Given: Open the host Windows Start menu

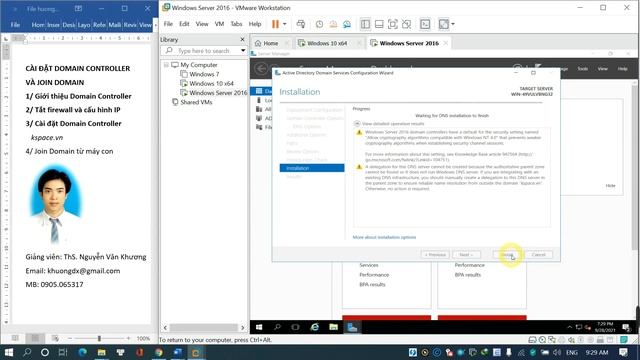Looking at the screenshot, I should point(9,352).
